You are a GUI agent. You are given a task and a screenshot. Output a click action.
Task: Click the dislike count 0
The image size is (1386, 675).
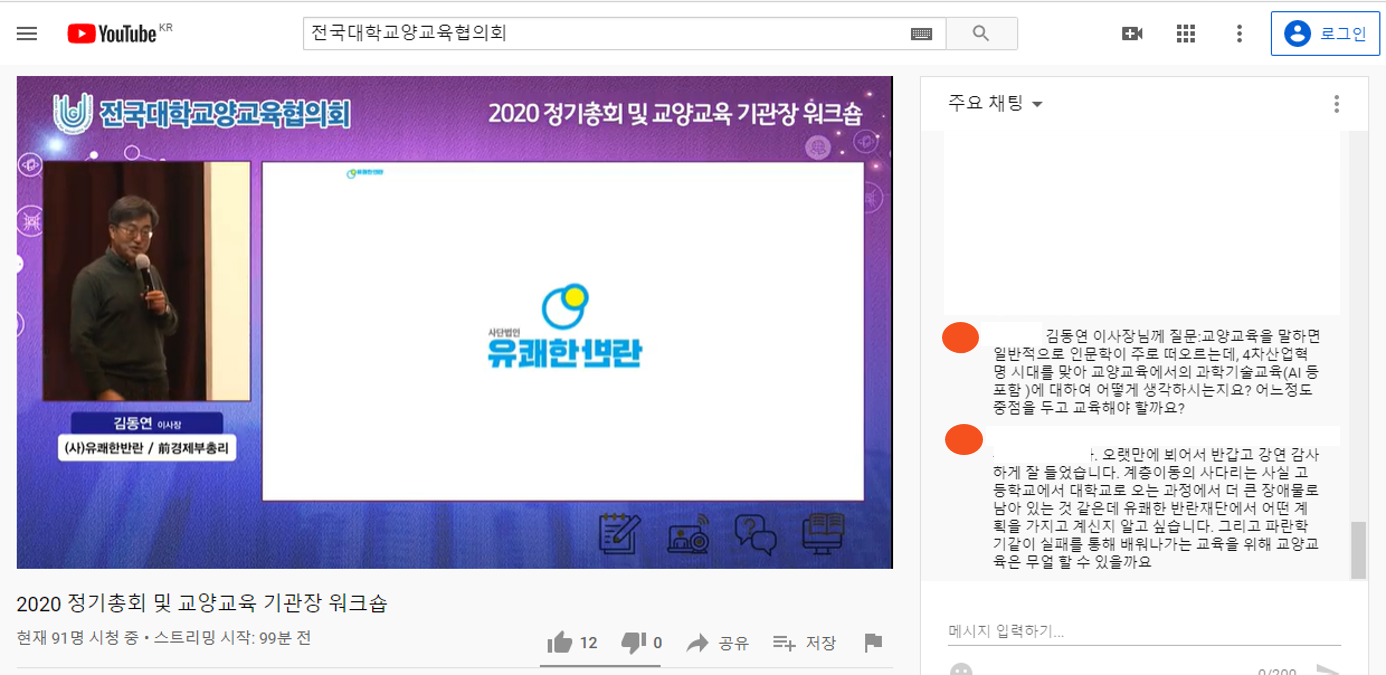657,643
